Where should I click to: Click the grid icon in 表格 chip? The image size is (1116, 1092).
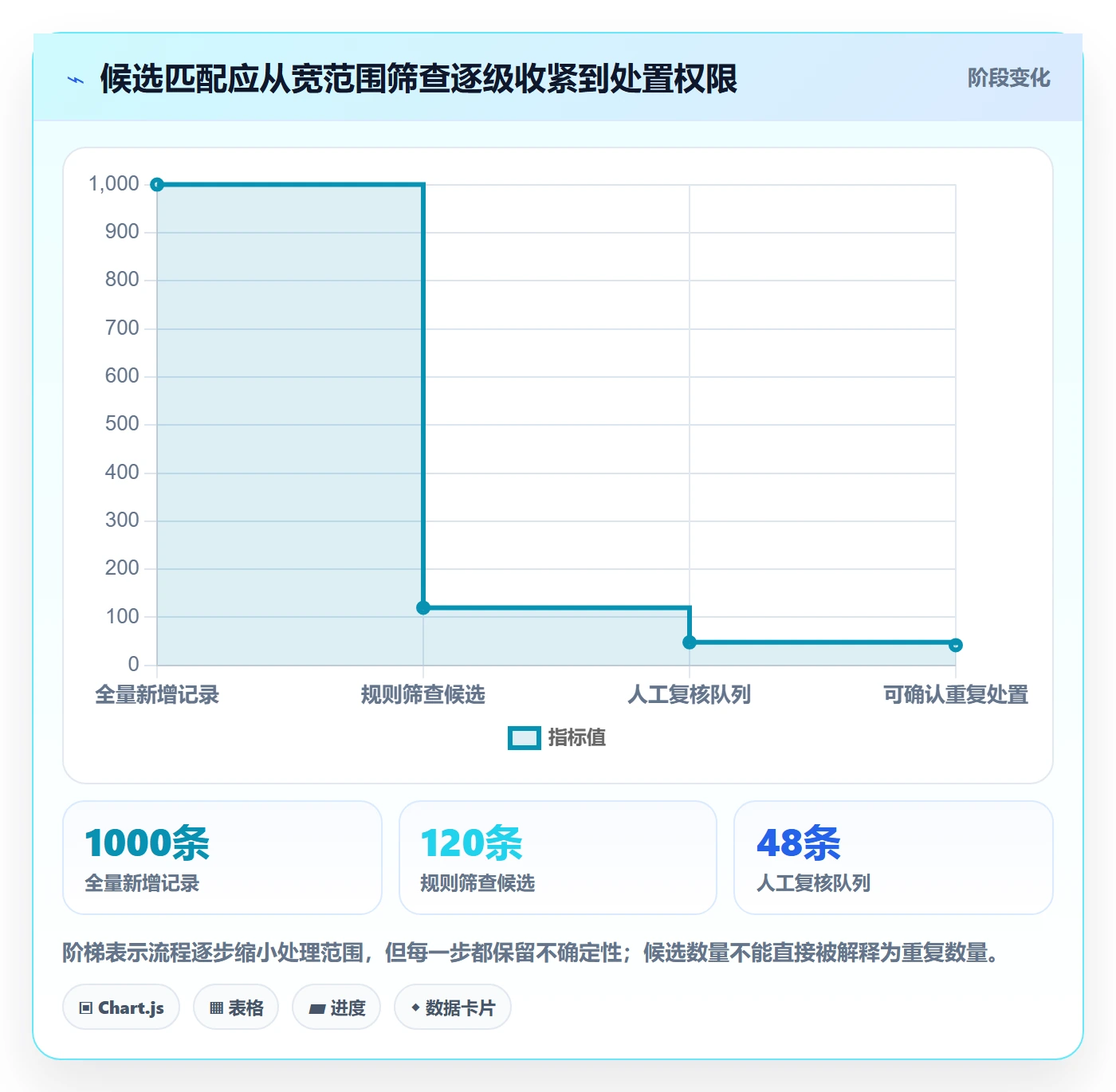point(216,1008)
